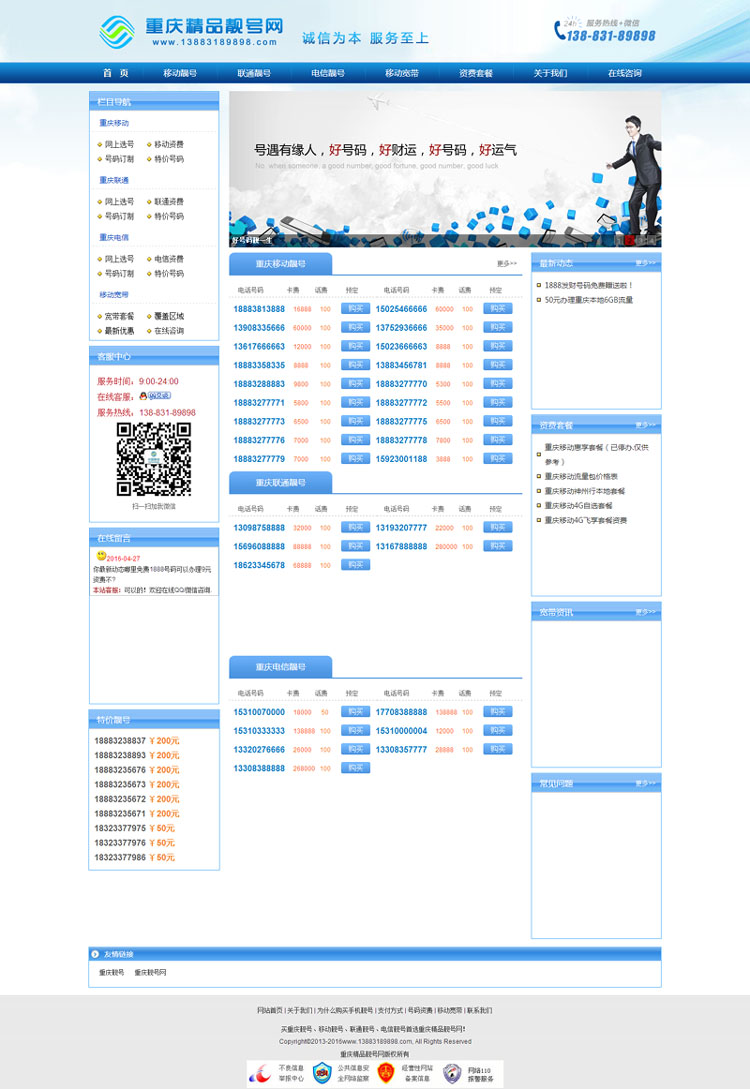750x1089 pixels.
Task: Click the smiley face in 在线留言 panel
Action: pyautogui.click(x=101, y=556)
